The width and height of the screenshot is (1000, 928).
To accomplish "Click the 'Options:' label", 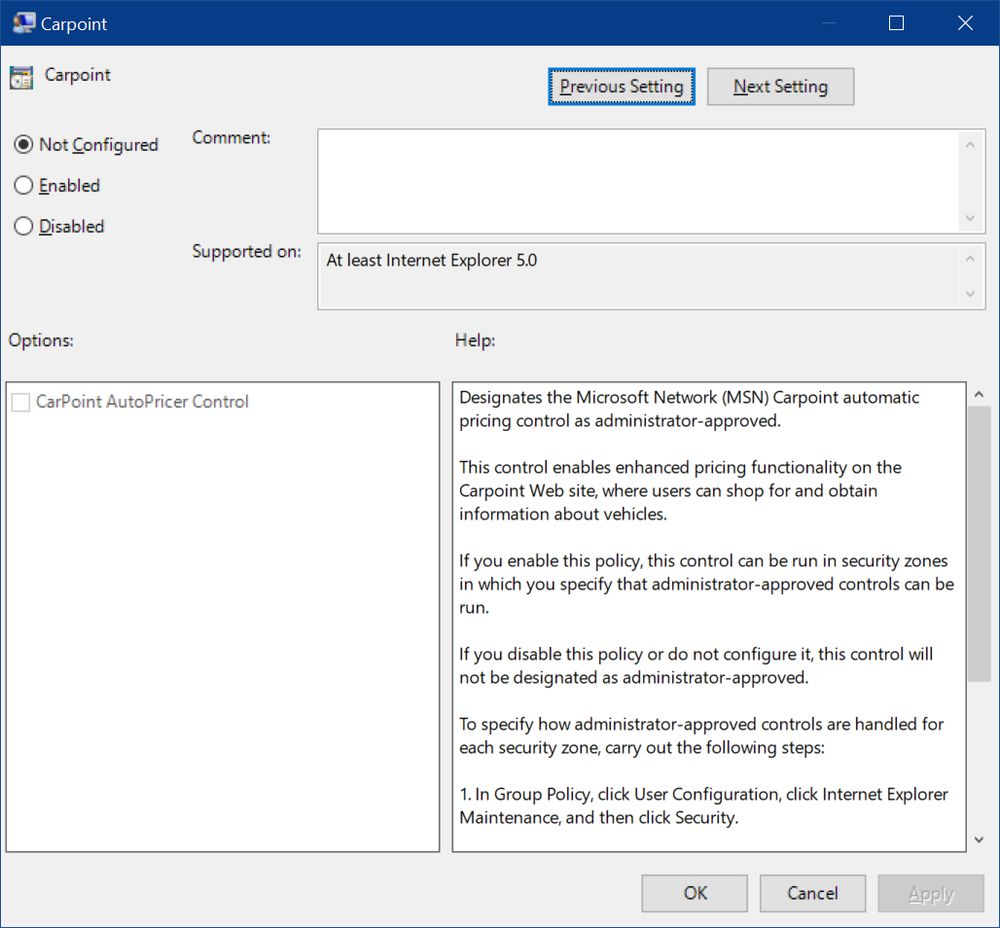I will click(41, 341).
